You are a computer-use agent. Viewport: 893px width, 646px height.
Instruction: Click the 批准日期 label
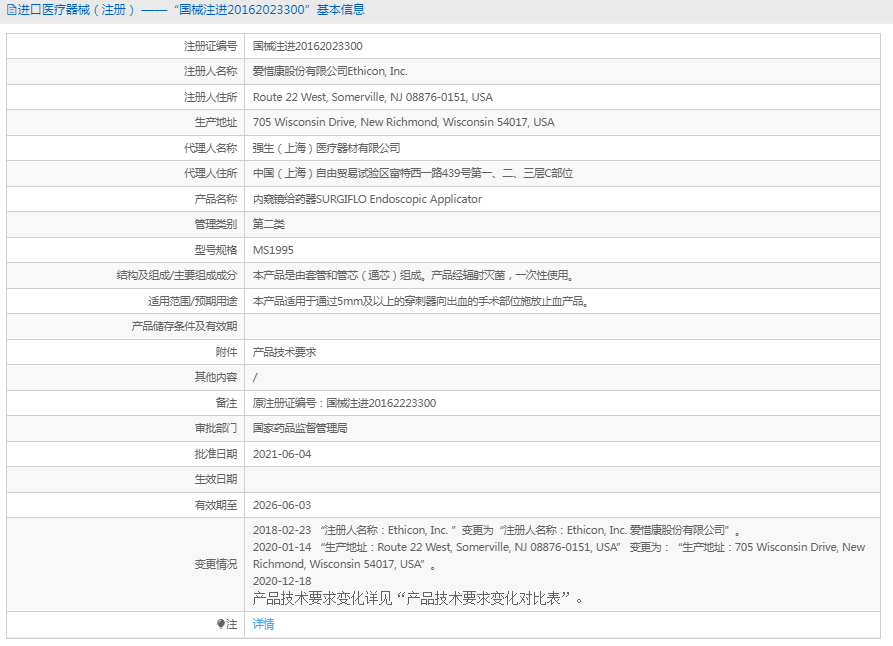215,454
